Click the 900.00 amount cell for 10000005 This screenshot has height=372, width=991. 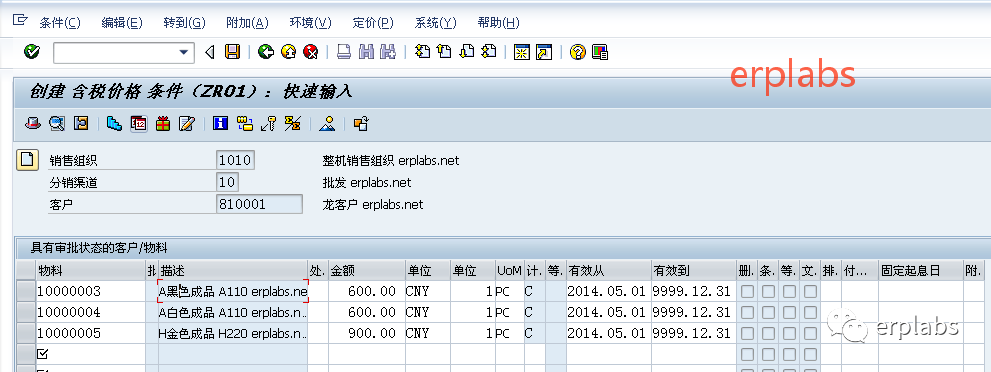[x=367, y=333]
